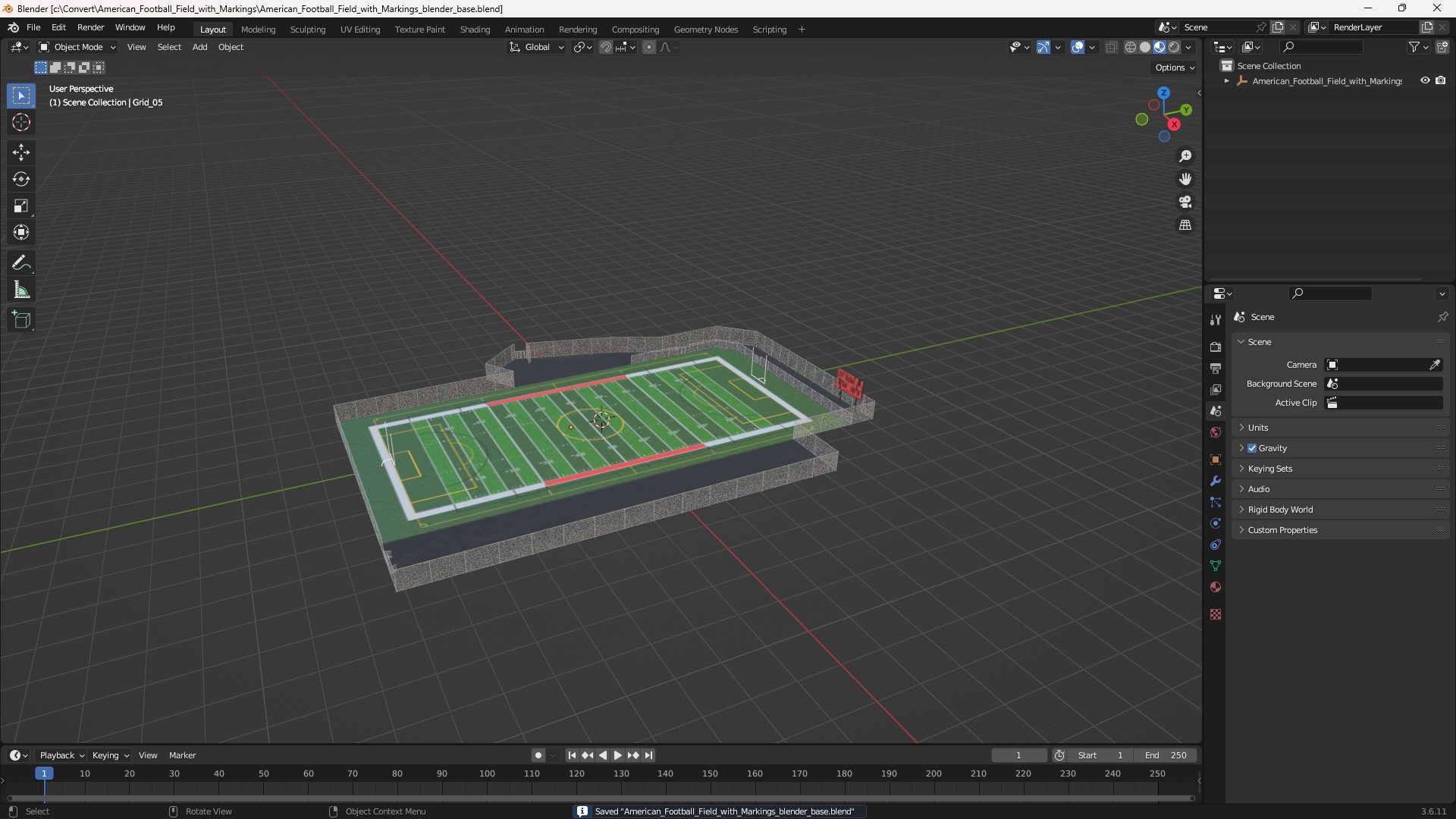The image size is (1456, 819).
Task: Switch to the Shading workspace tab
Action: [x=475, y=30]
